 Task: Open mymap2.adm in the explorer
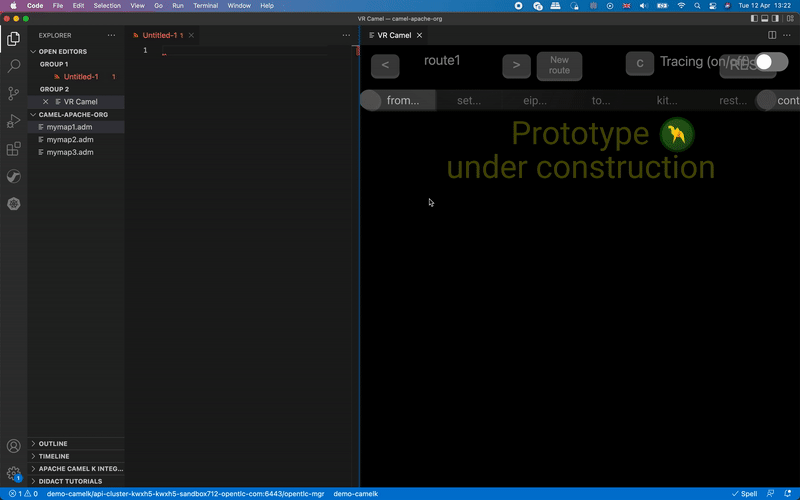click(x=70, y=140)
